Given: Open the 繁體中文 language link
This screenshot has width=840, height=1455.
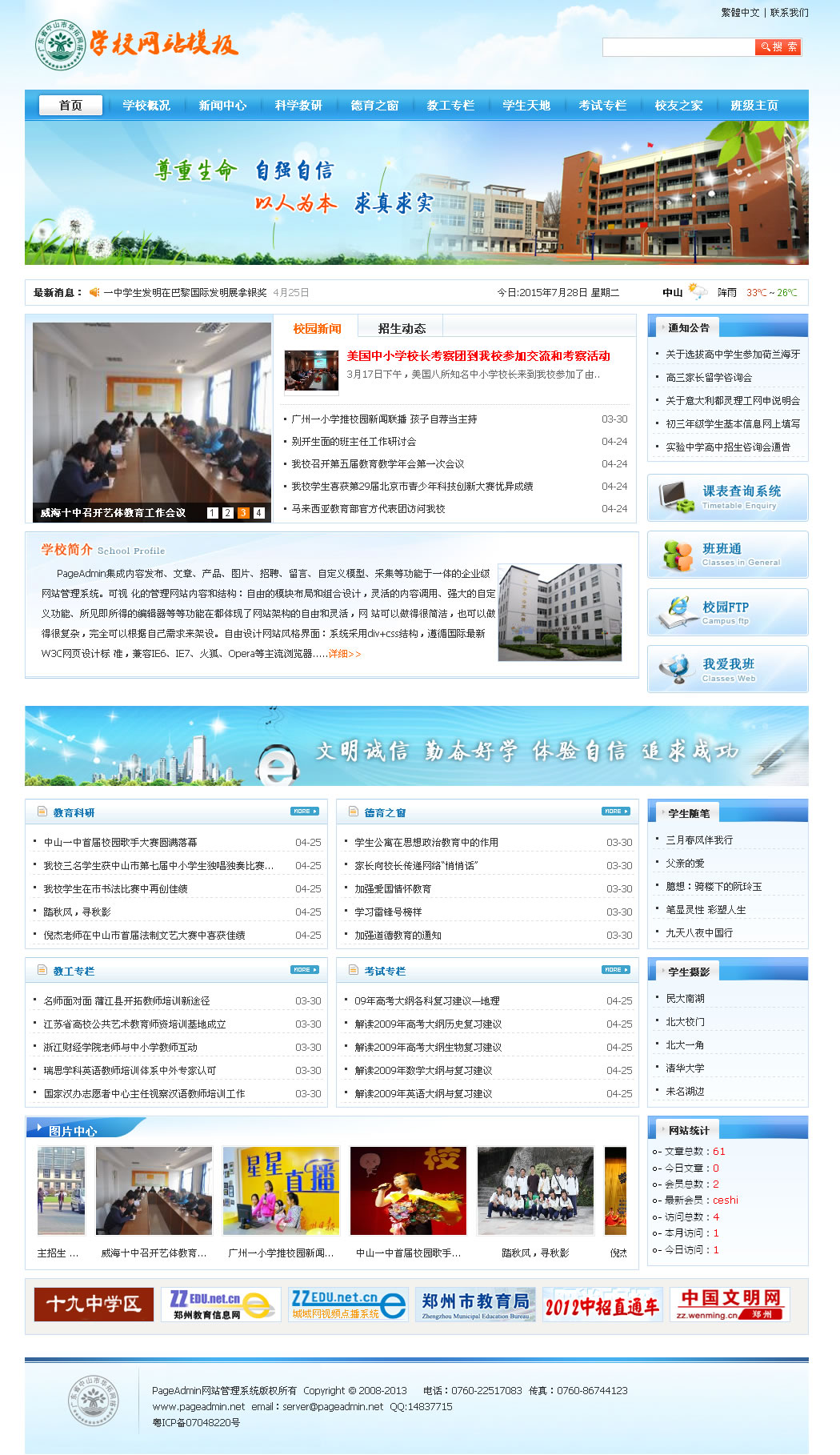Looking at the screenshot, I should click(x=740, y=13).
